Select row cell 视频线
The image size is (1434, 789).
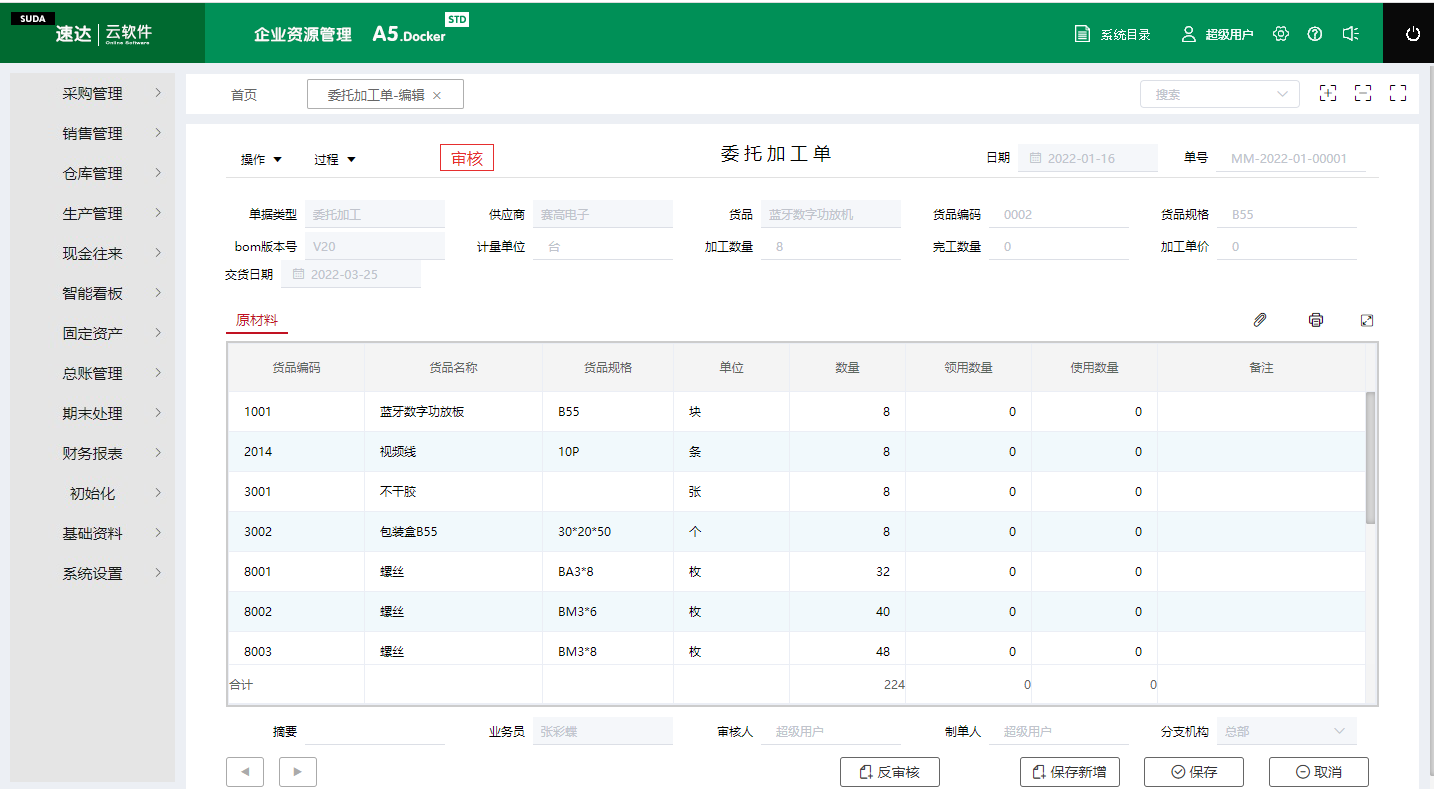[x=453, y=451]
